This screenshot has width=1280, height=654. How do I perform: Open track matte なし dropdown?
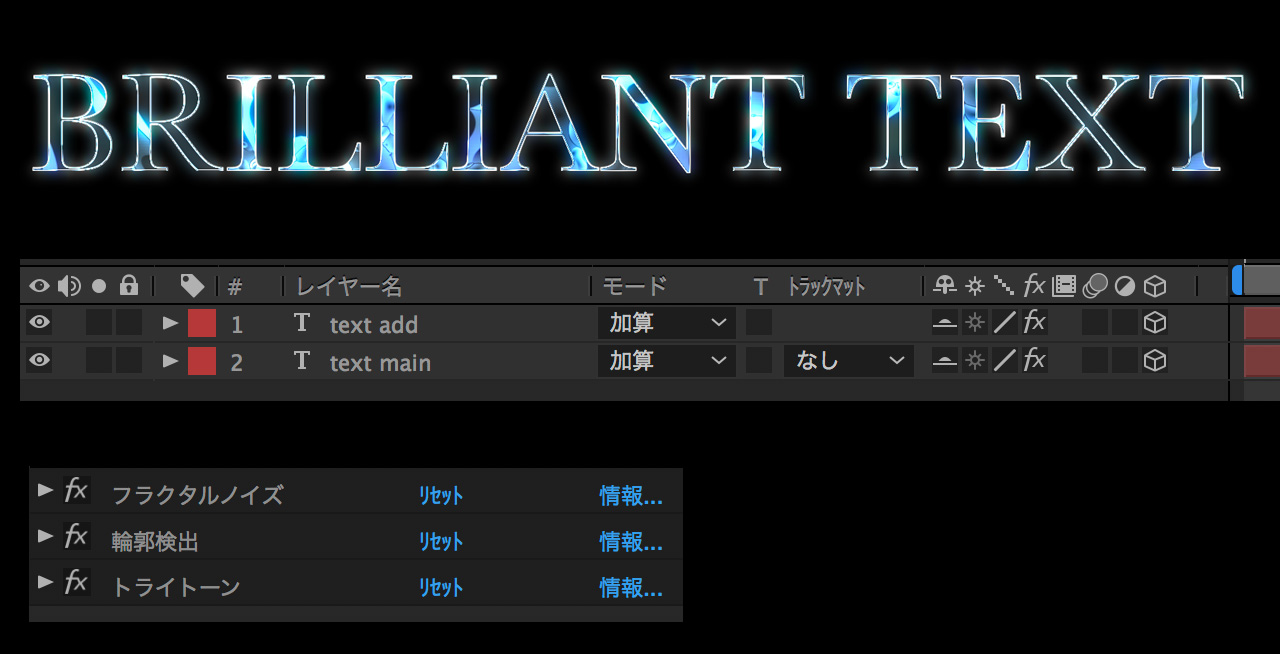(x=849, y=361)
